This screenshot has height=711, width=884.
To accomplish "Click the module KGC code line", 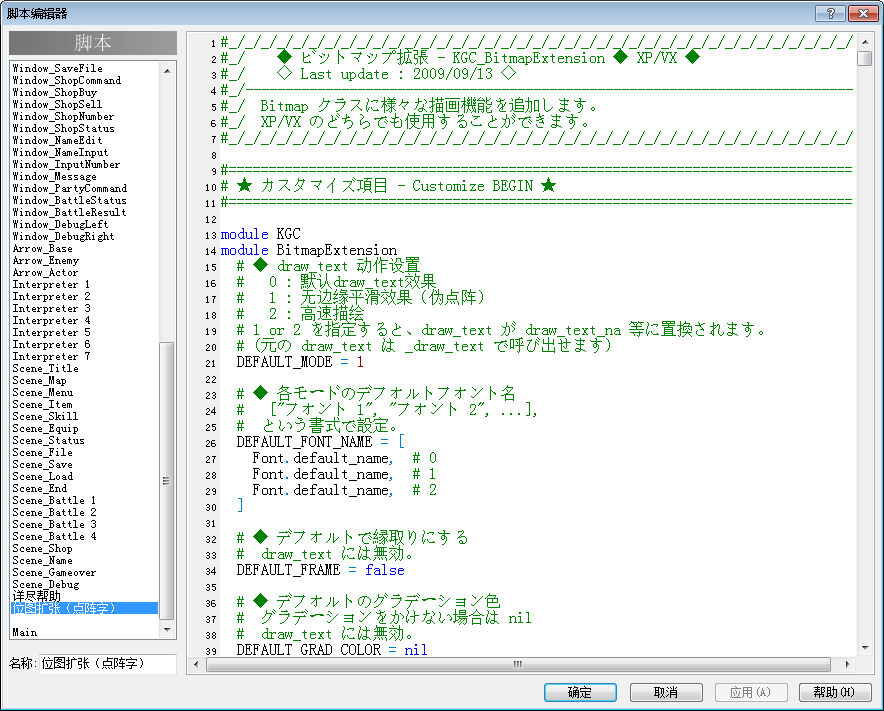I will point(260,234).
